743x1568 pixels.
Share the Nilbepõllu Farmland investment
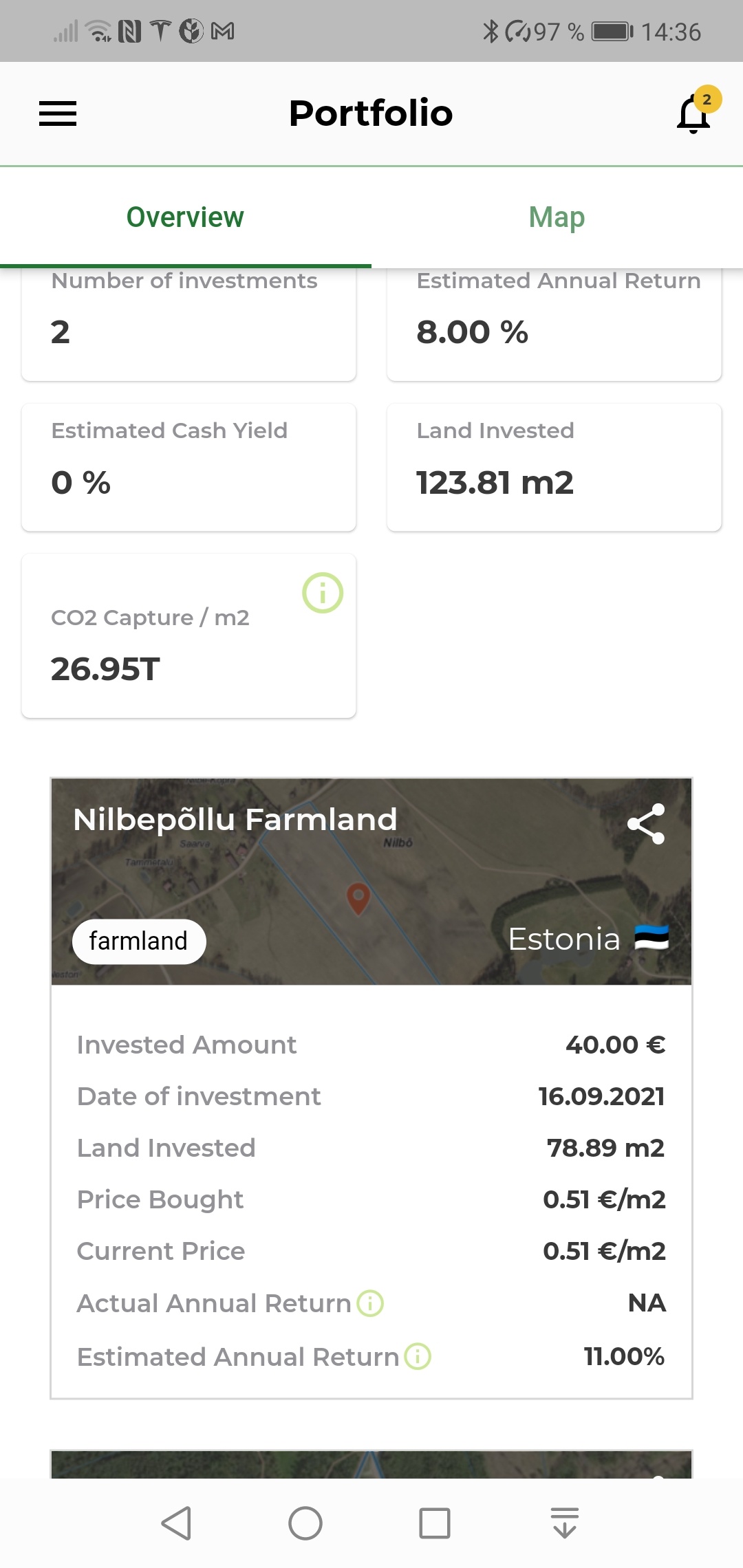[x=646, y=824]
